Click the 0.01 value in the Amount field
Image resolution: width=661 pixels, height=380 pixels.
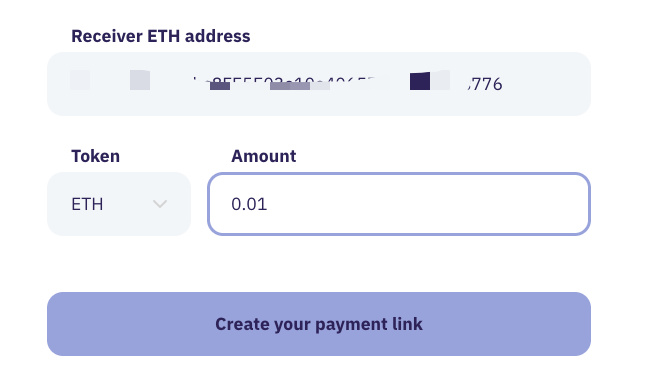(x=249, y=204)
